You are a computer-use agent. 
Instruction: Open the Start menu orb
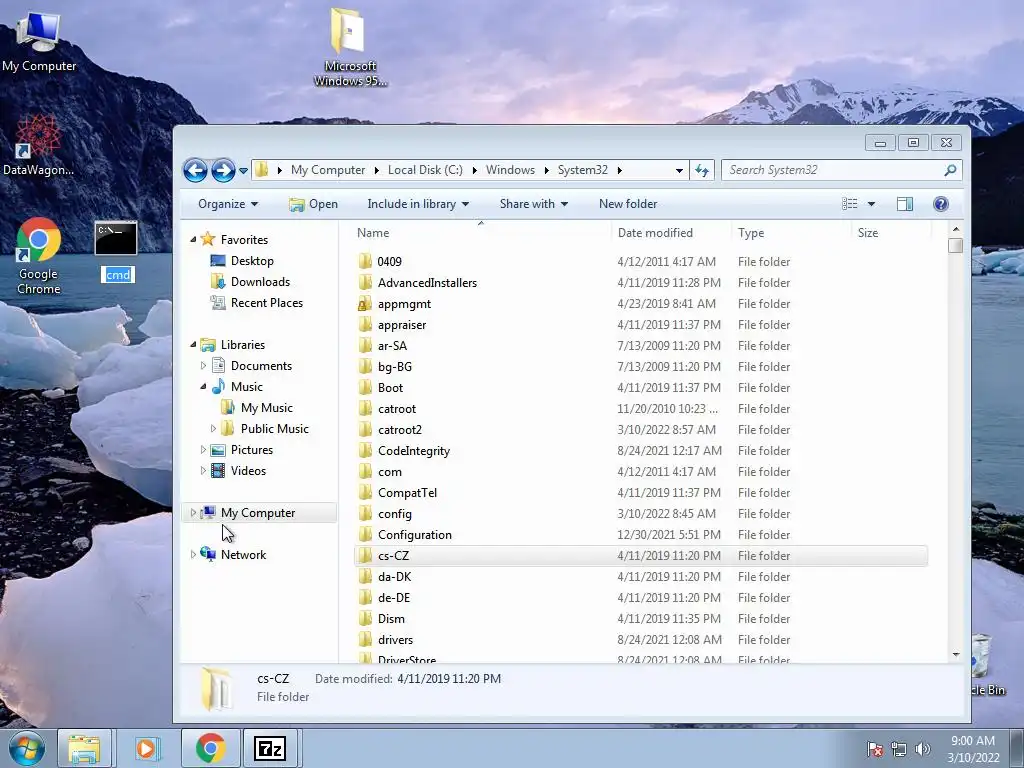[x=27, y=748]
